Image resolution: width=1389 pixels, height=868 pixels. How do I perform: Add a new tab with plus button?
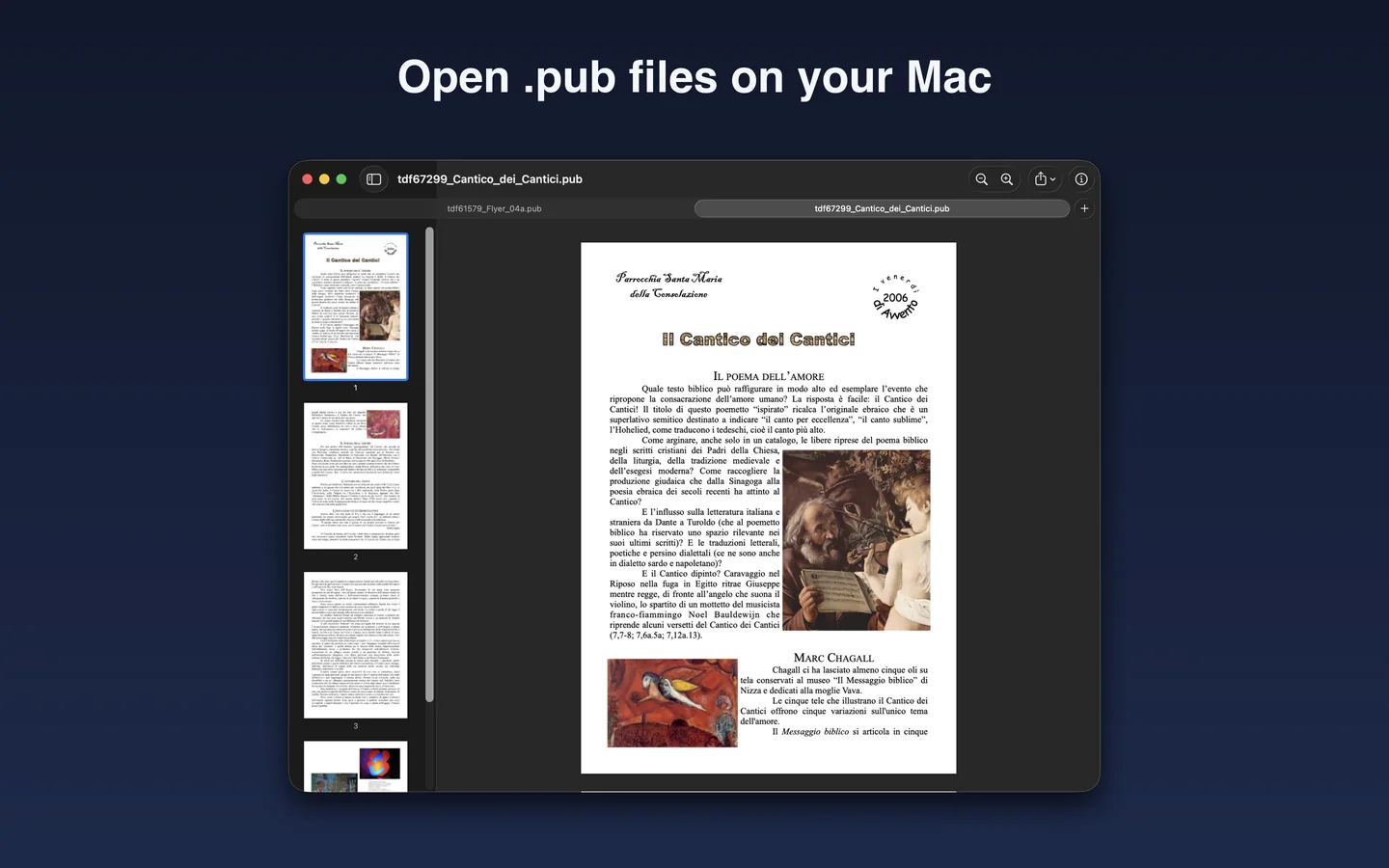1084,208
